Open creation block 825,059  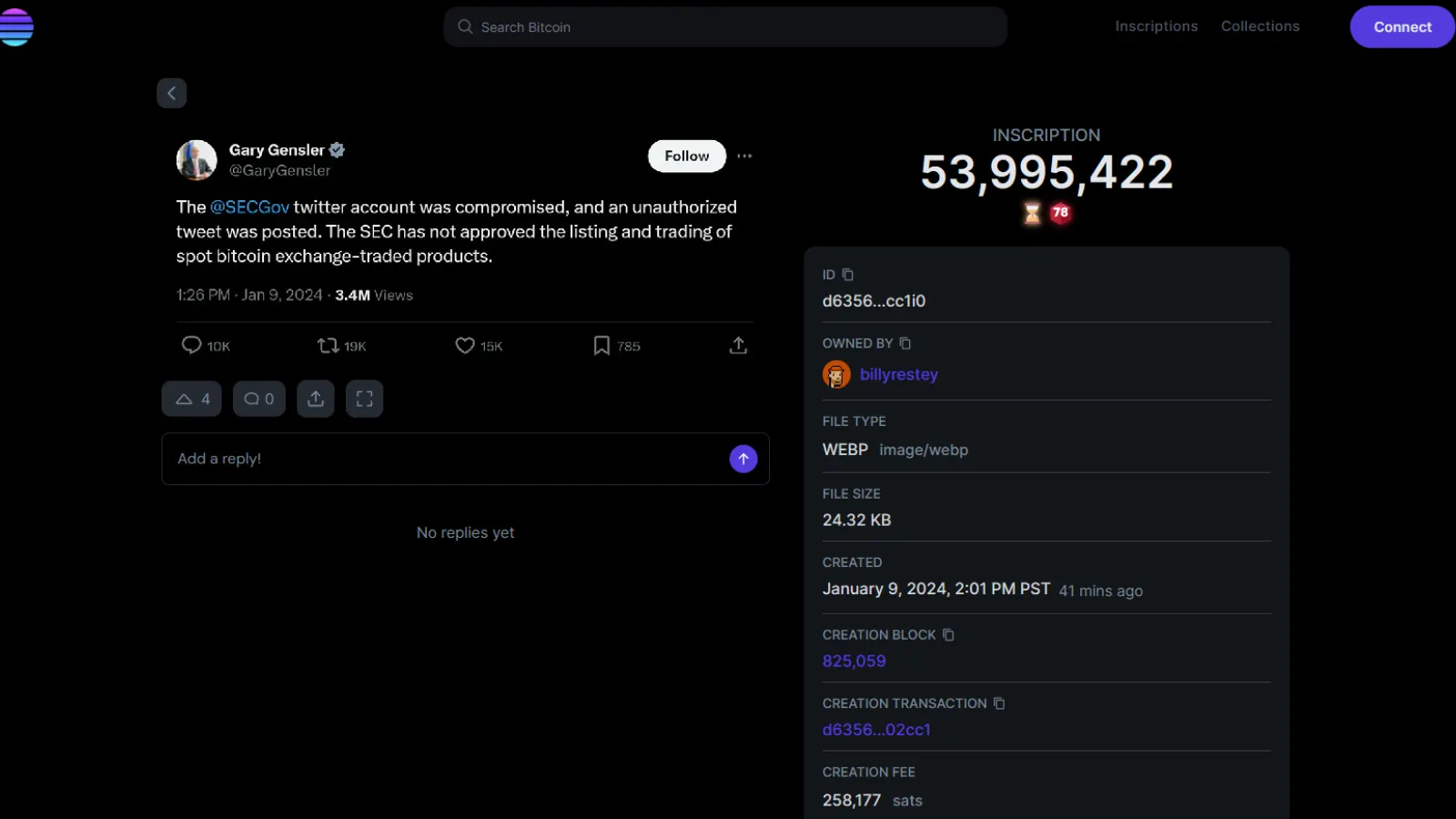pyautogui.click(x=854, y=662)
